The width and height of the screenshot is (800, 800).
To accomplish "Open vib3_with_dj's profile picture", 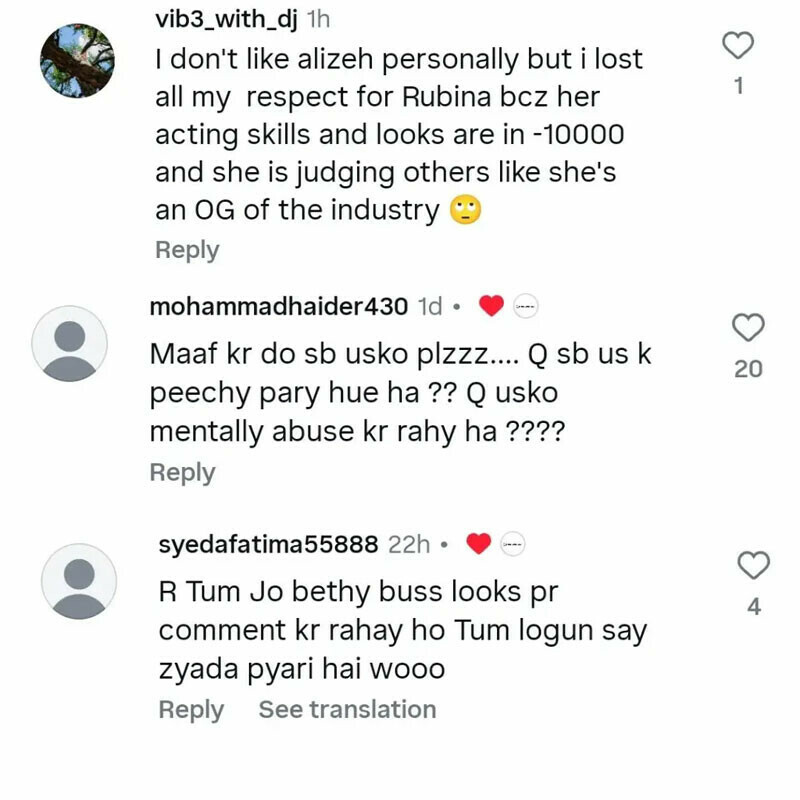I will 77,60.
